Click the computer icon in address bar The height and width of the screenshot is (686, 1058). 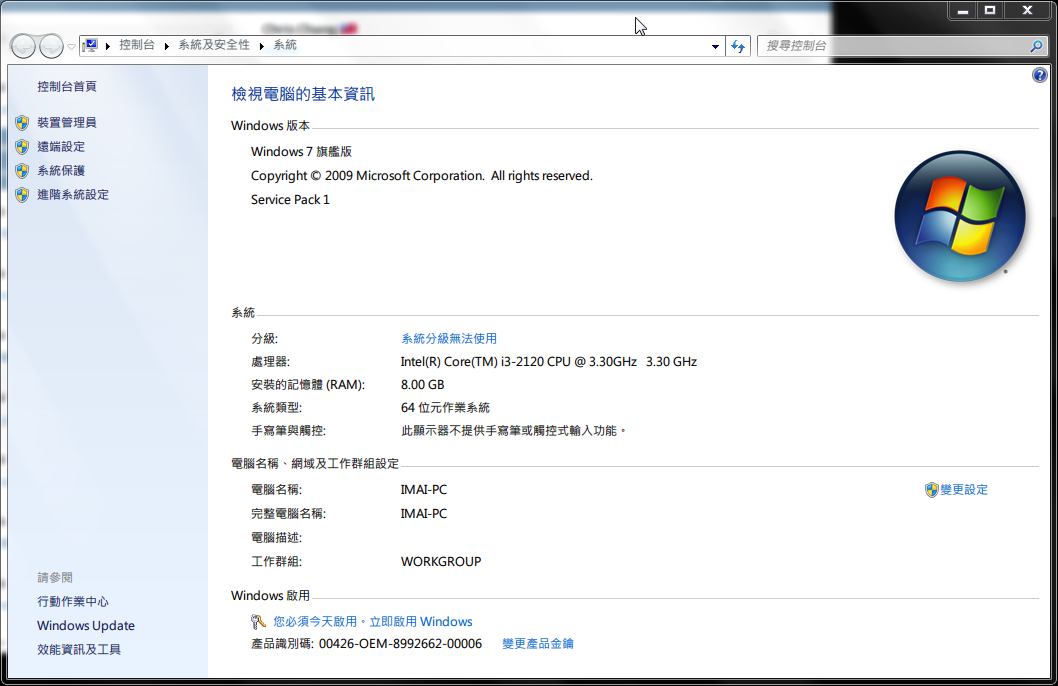point(90,45)
